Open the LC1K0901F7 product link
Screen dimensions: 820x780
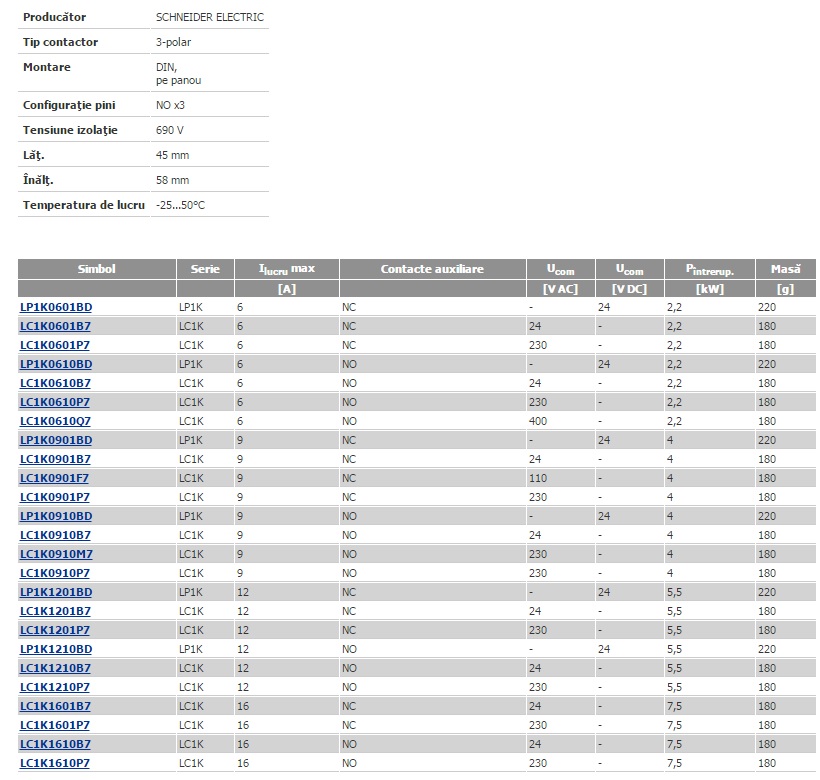pos(54,478)
